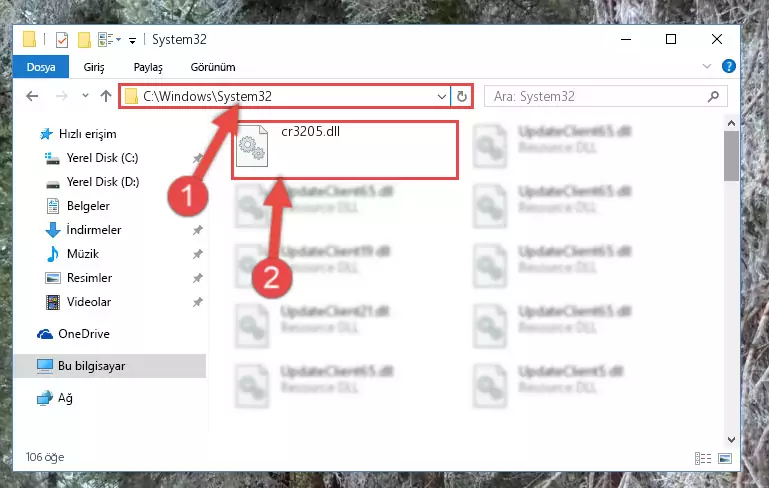Open Help with the blue question icon
Viewport: 769px width, 488px height.
coord(729,66)
